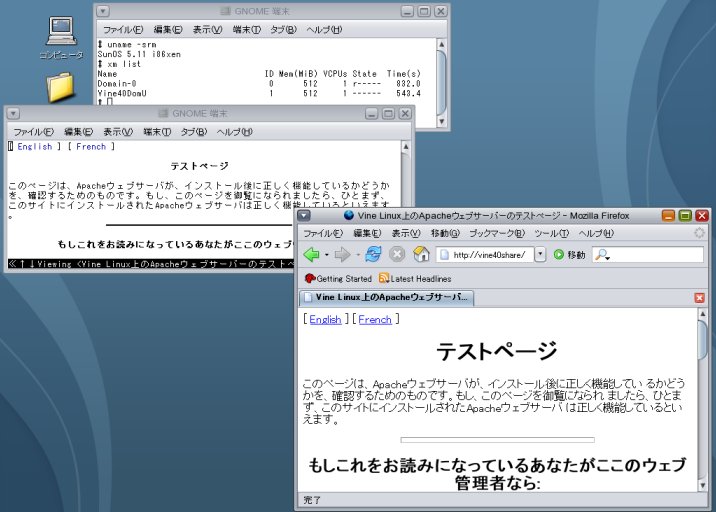Click the Firefox Forward arrow button
The height and width of the screenshot is (512, 716).
pyautogui.click(x=342, y=254)
